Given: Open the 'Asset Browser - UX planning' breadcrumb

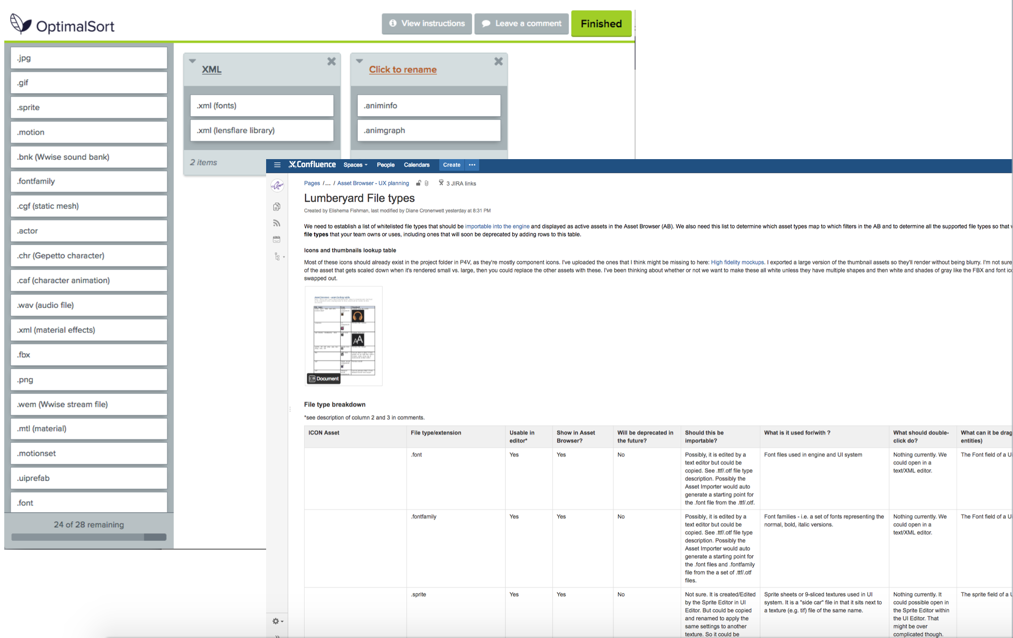Looking at the screenshot, I should point(373,183).
